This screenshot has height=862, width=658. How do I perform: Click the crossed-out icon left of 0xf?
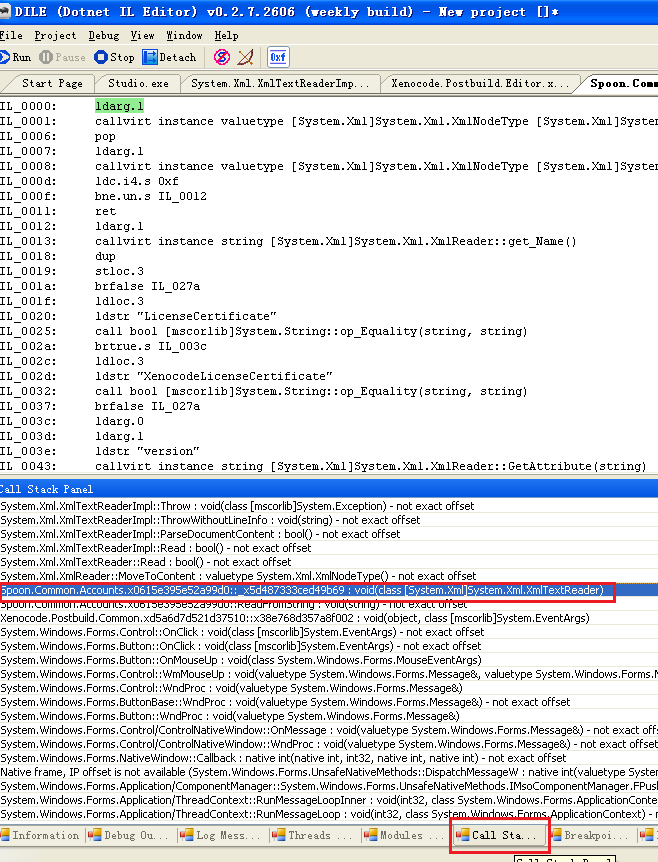pyautogui.click(x=245, y=57)
